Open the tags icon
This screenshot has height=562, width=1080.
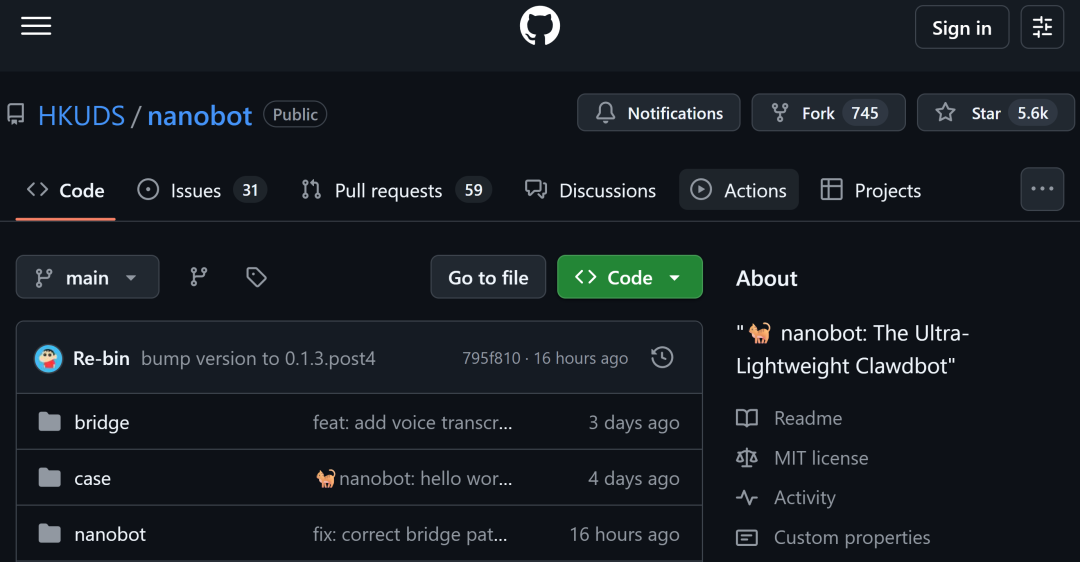click(256, 277)
